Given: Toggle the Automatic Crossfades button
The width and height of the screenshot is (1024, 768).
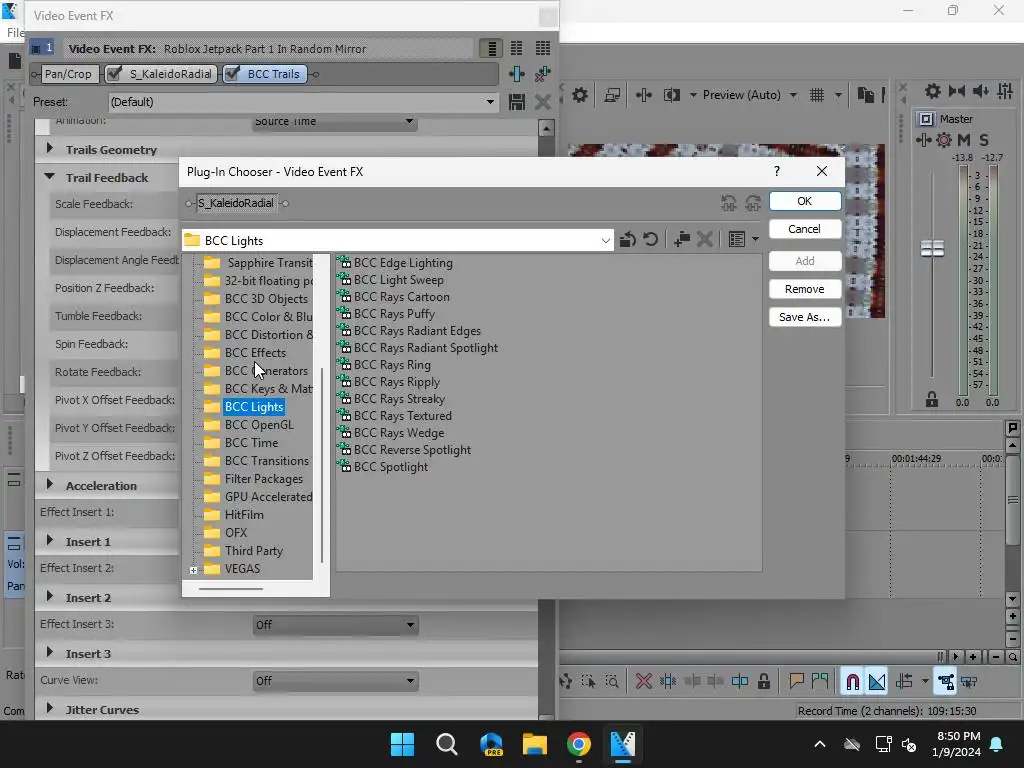Looking at the screenshot, I should [x=877, y=682].
